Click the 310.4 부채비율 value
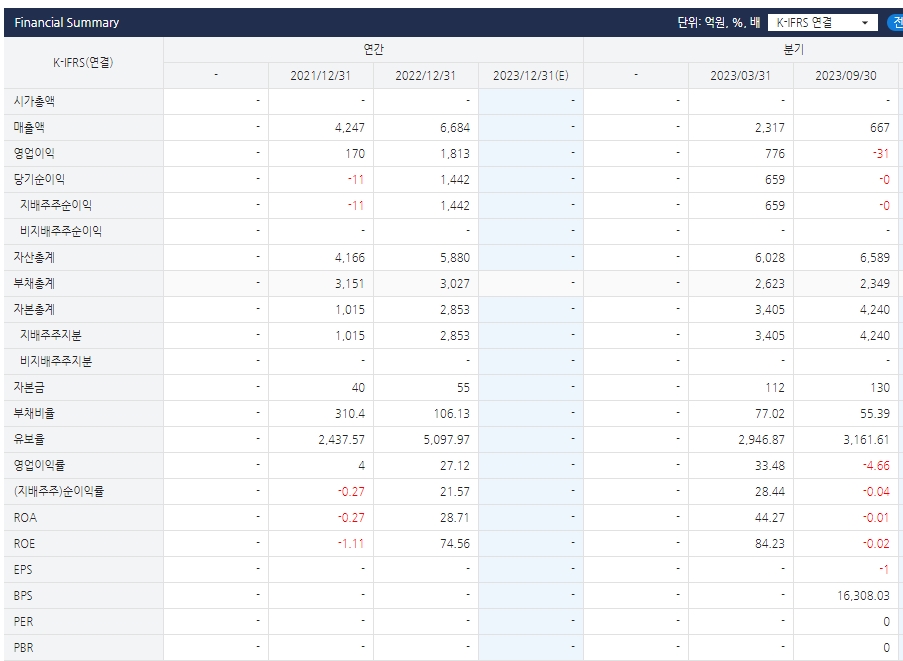Image resolution: width=903 pixels, height=661 pixels. click(350, 413)
